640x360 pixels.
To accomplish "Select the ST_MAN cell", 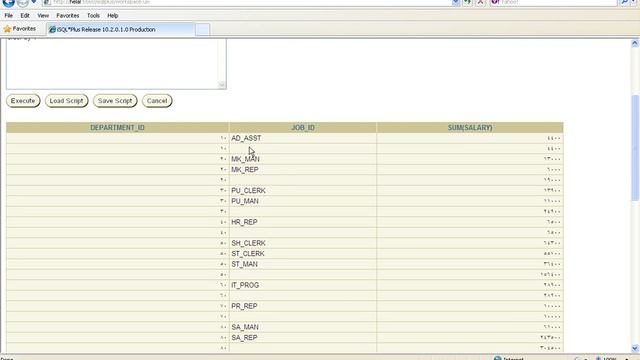I will click(303, 264).
